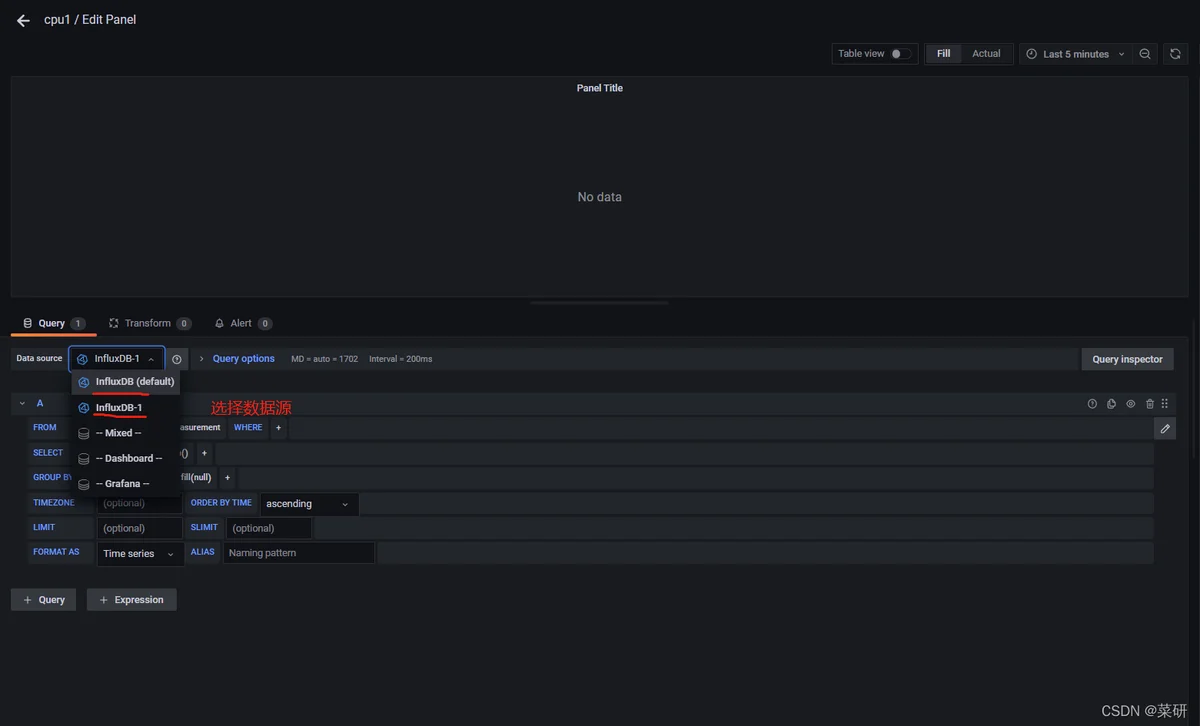
Task: Focus the TIMEZONE optional input field
Action: pos(140,503)
